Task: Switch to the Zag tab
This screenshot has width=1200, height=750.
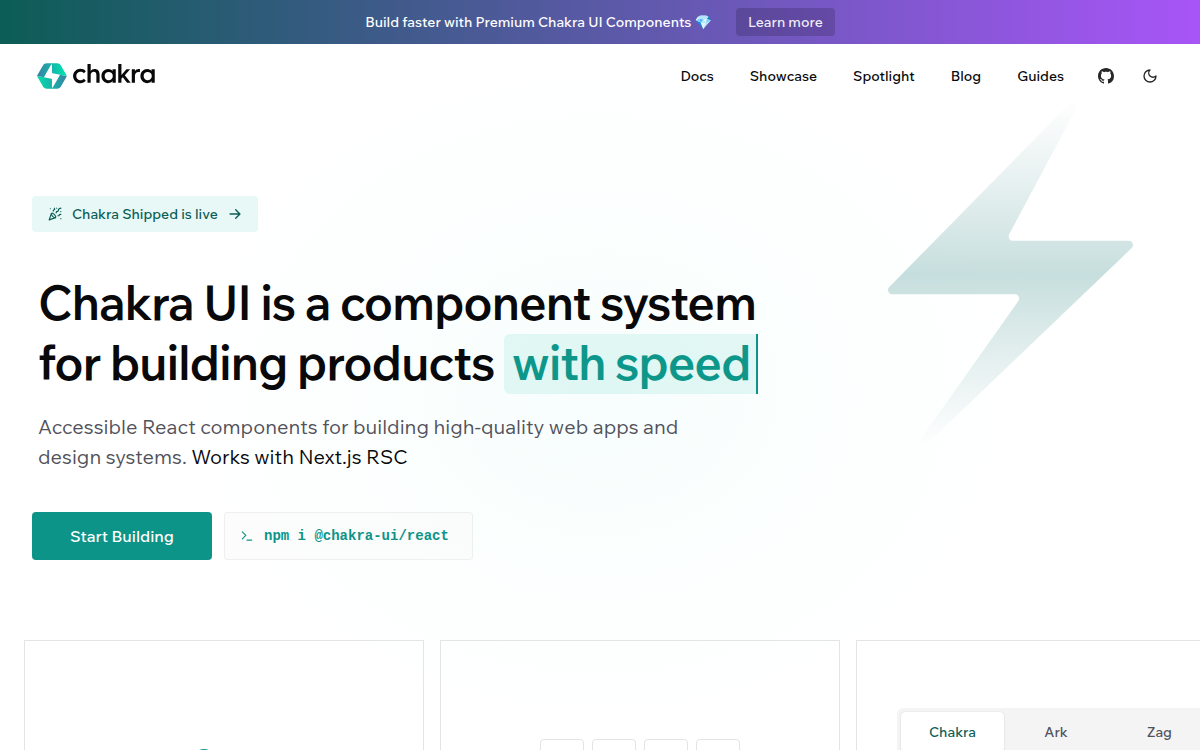Action: 1159,732
